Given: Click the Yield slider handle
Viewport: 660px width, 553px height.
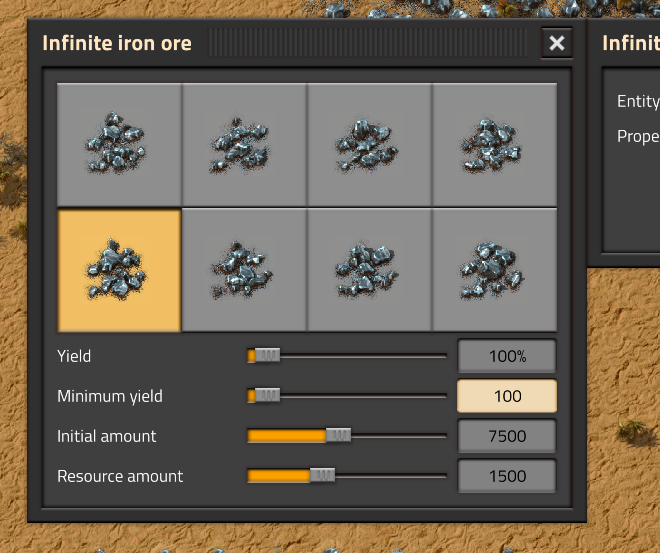Looking at the screenshot, I should (267, 355).
